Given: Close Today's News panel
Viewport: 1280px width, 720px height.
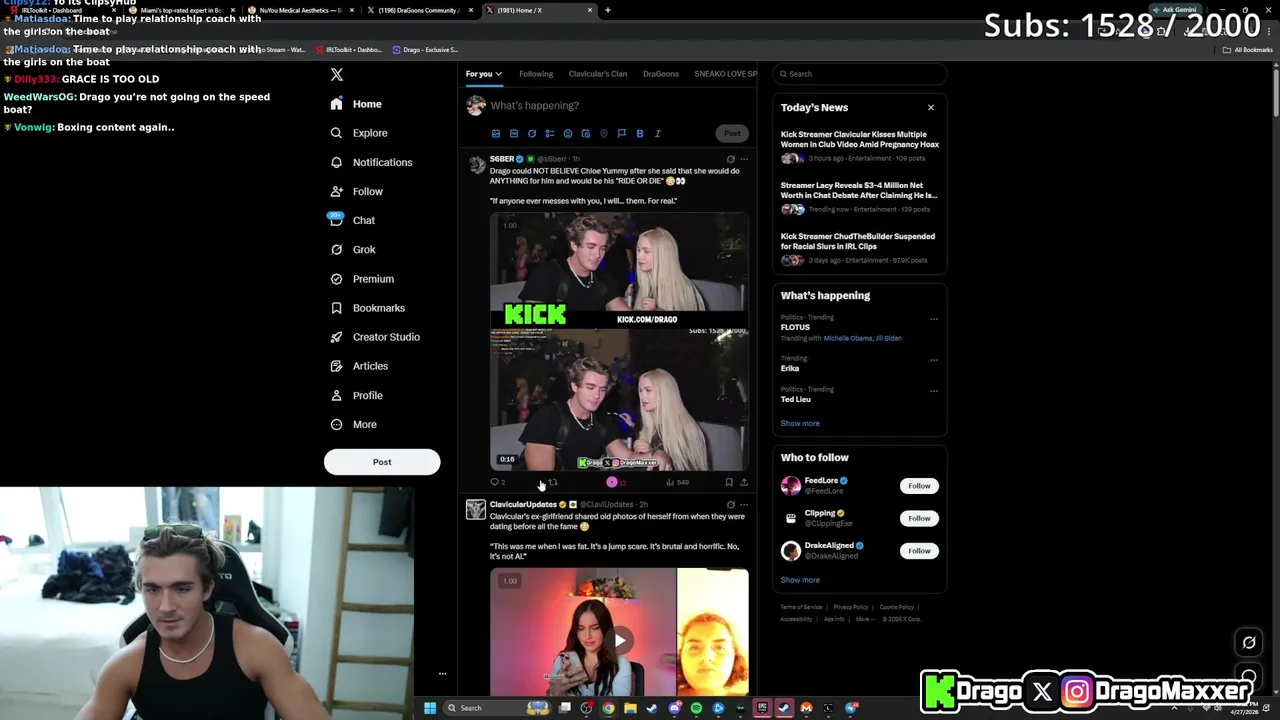Looking at the screenshot, I should (x=931, y=108).
